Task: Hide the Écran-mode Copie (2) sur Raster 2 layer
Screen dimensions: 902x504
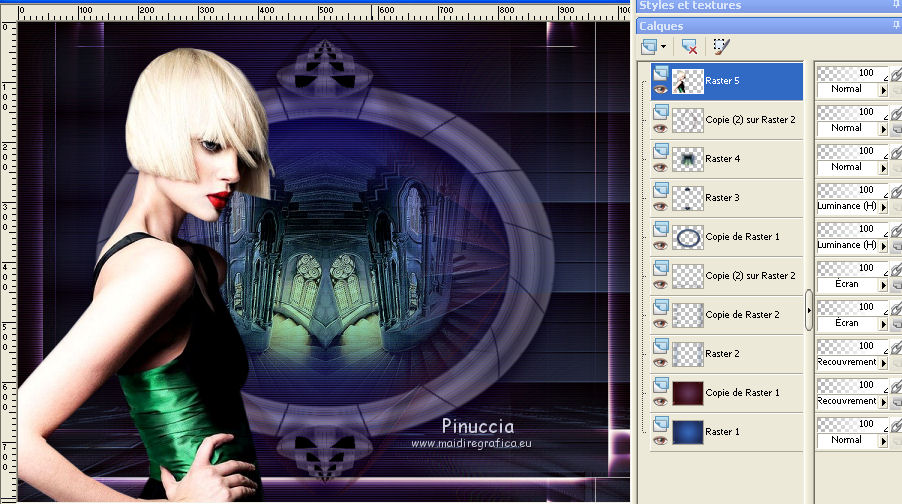Action: click(x=660, y=284)
